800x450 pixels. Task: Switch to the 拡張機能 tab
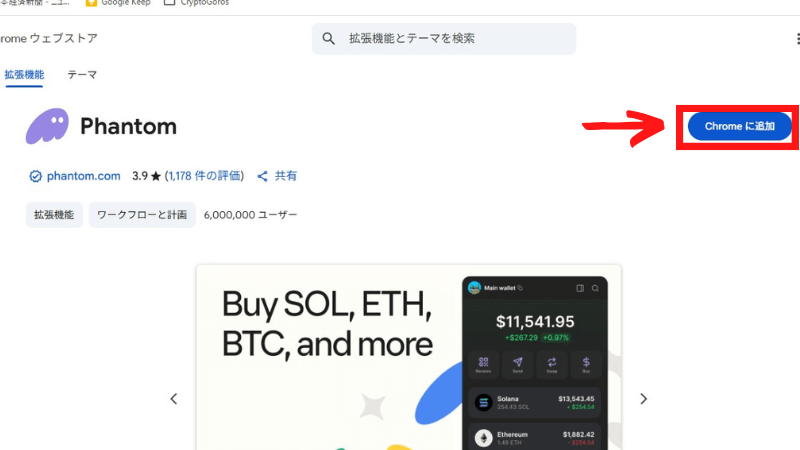[x=24, y=75]
